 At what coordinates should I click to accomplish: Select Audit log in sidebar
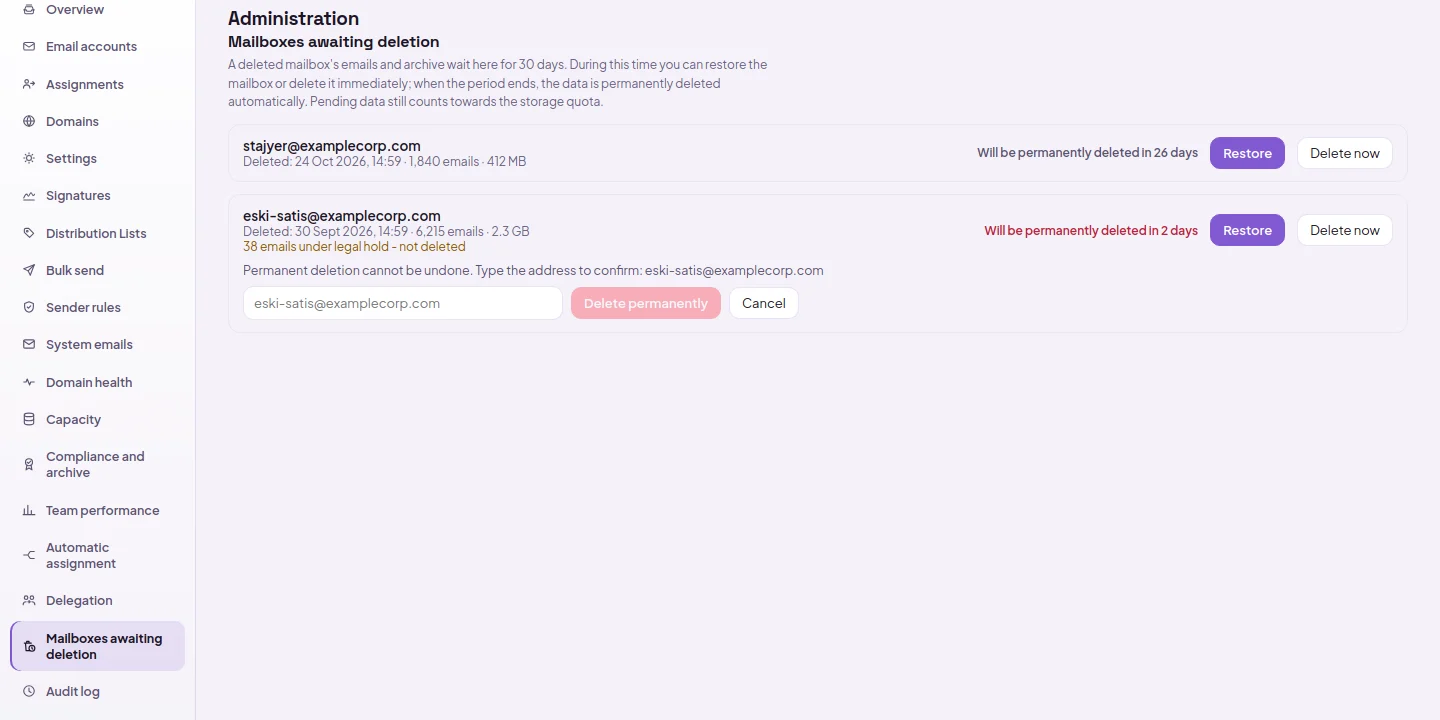coord(98,691)
